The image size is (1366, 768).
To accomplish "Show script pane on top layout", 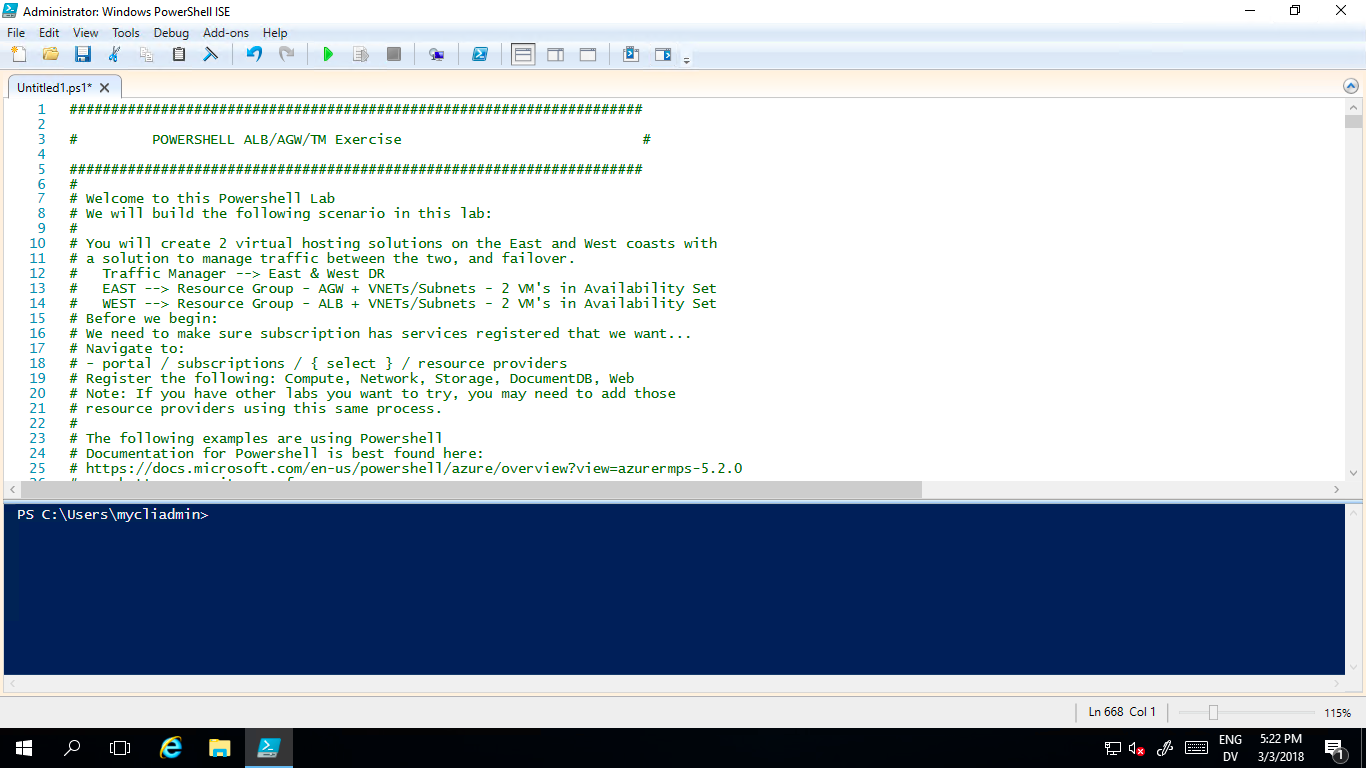I will point(523,54).
